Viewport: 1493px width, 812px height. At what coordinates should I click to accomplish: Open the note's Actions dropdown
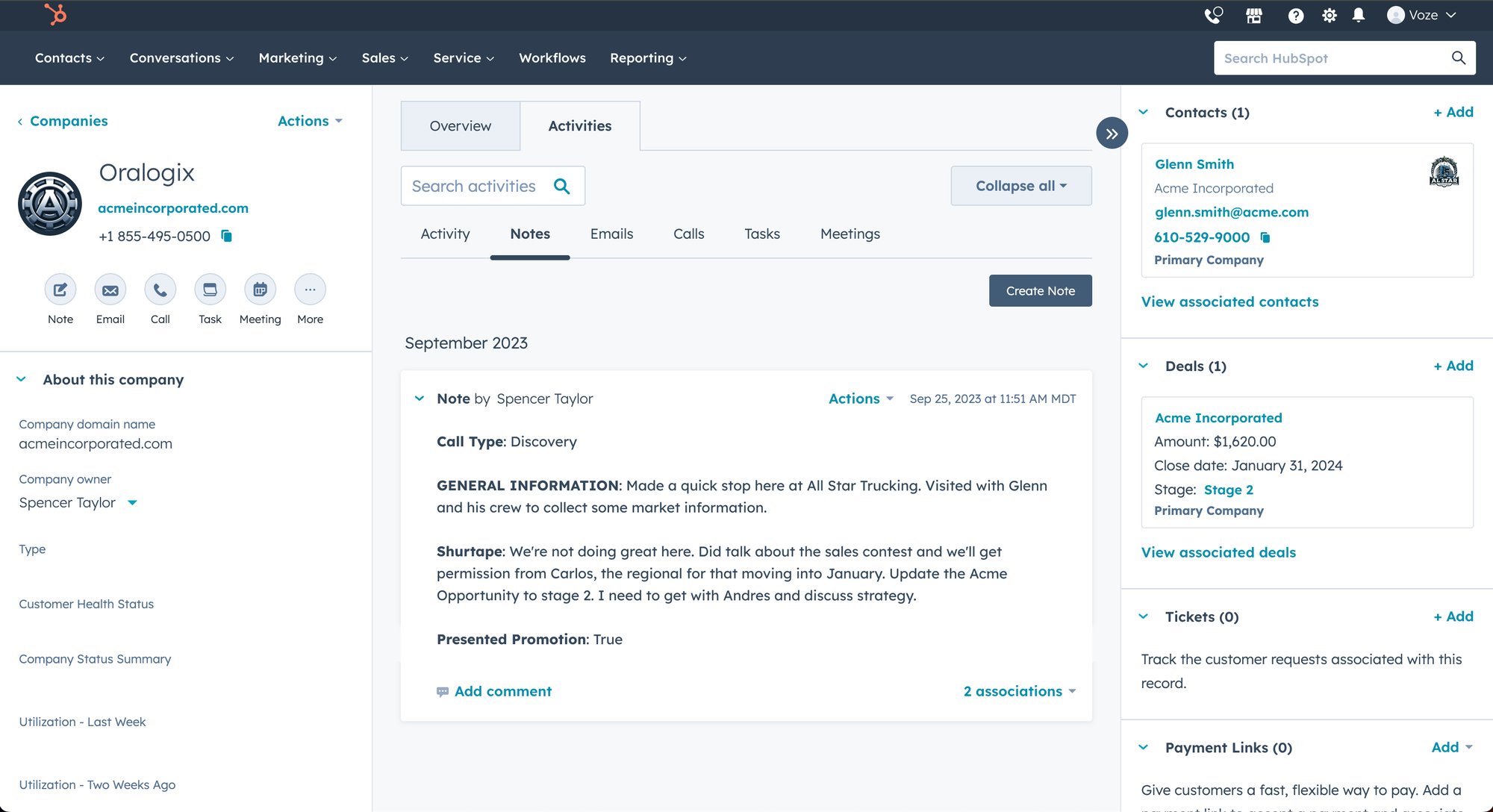861,399
